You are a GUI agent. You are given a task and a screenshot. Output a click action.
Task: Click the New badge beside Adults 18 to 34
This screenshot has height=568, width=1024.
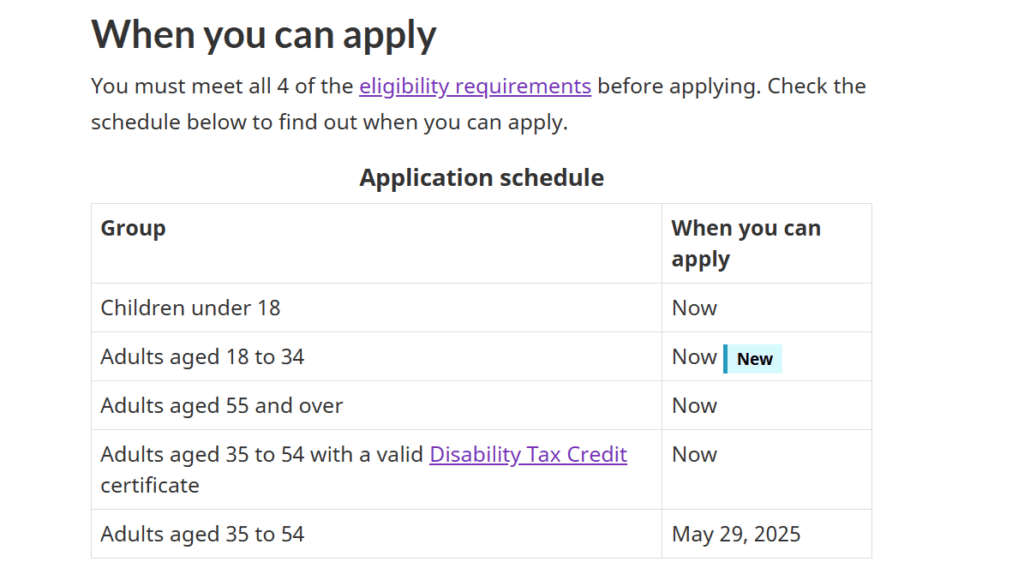[752, 358]
